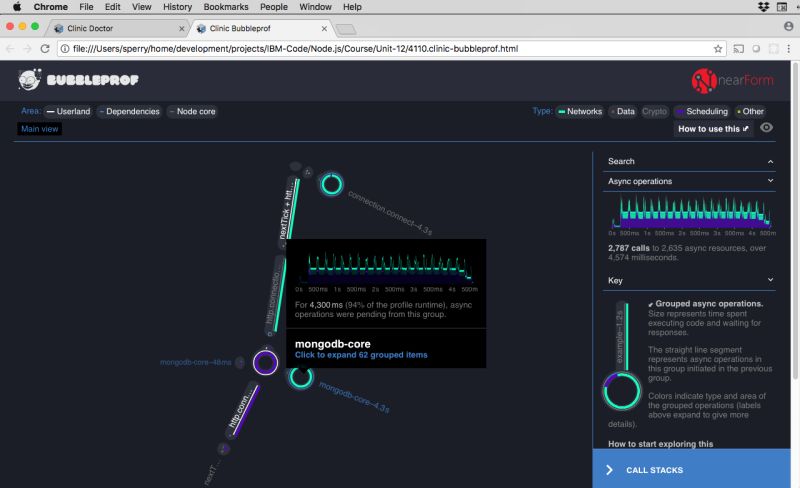Collapse the Async operations section
Viewport: 800px width, 488px height.
point(689,181)
